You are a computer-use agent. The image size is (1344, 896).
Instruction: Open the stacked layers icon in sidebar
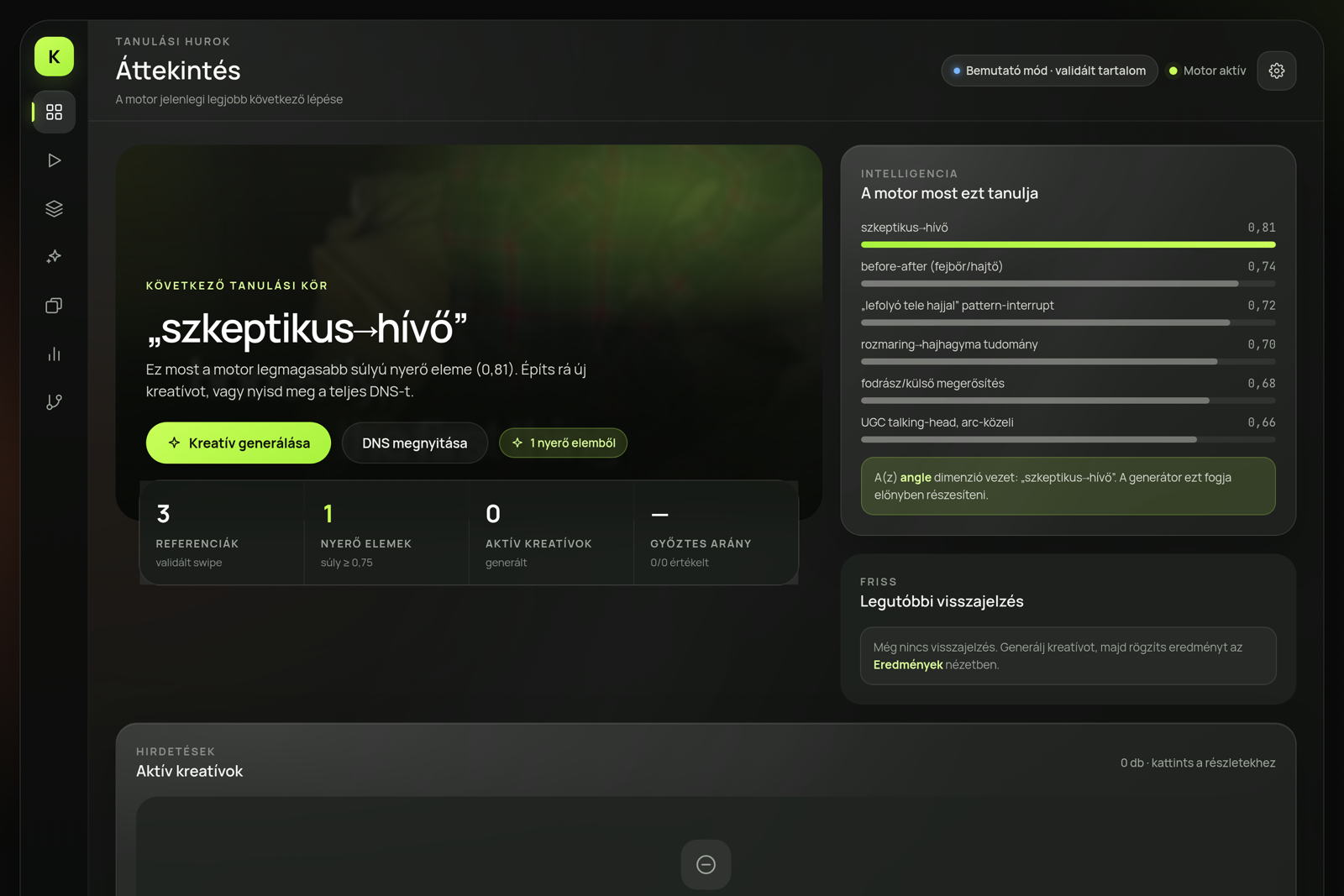pyautogui.click(x=54, y=208)
